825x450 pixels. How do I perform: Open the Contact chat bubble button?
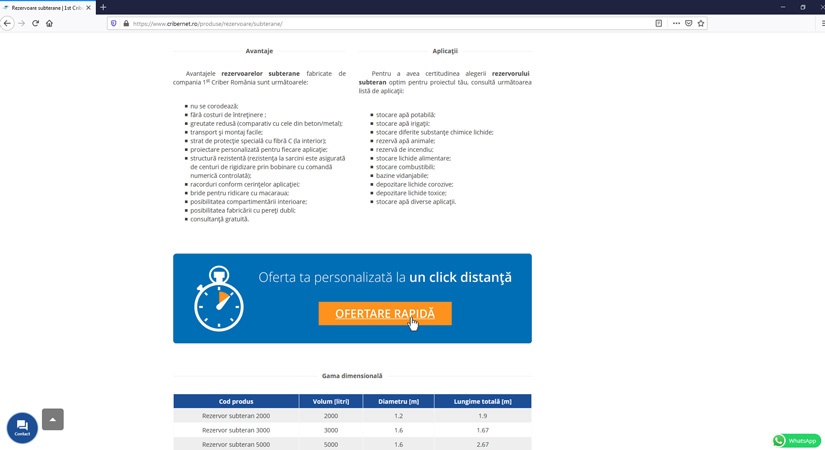pos(22,427)
